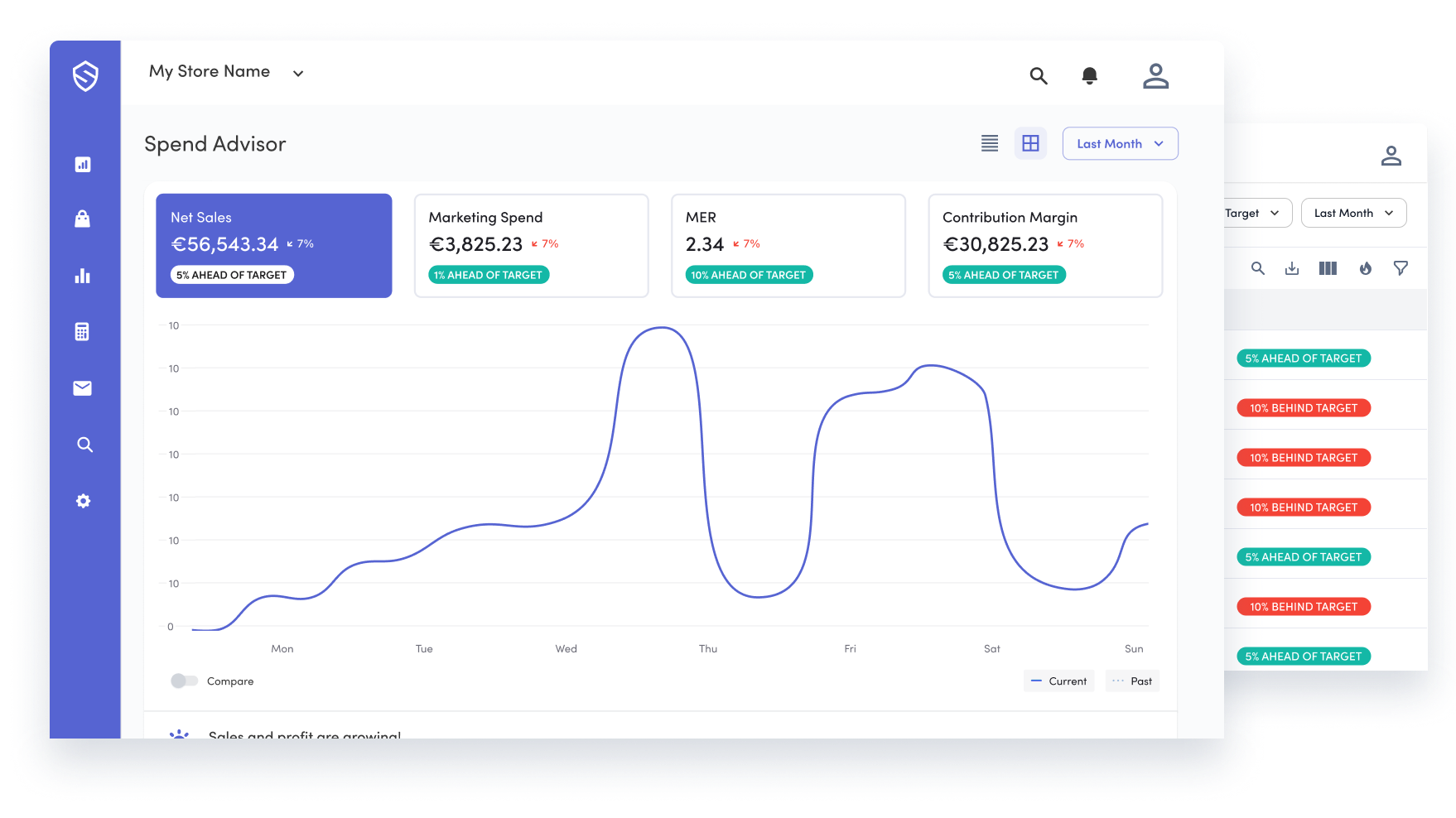Viewport: 1456px width, 818px height.
Task: Open the calculator icon in sidebar
Action: coord(83,331)
